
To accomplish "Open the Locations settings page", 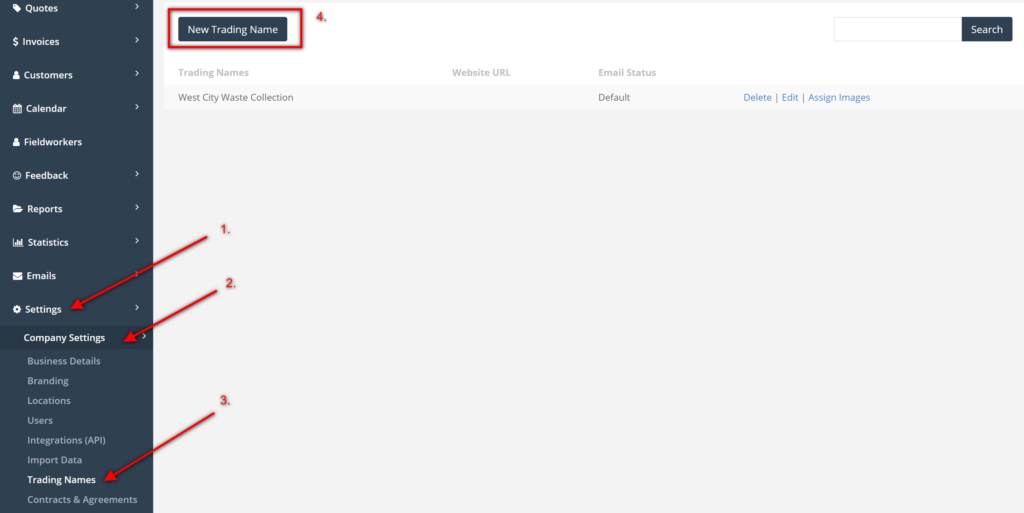I will pyautogui.click(x=49, y=401).
